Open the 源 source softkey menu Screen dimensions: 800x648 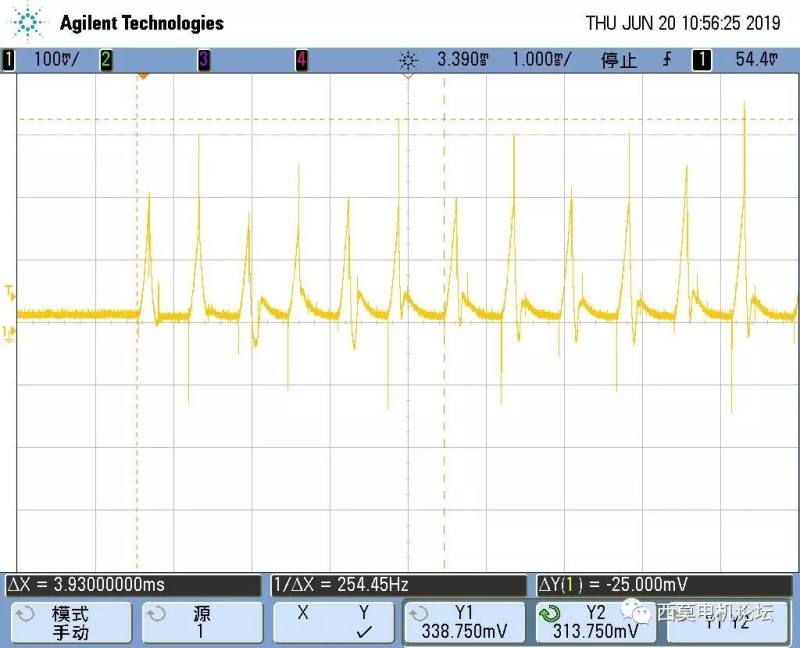point(200,622)
